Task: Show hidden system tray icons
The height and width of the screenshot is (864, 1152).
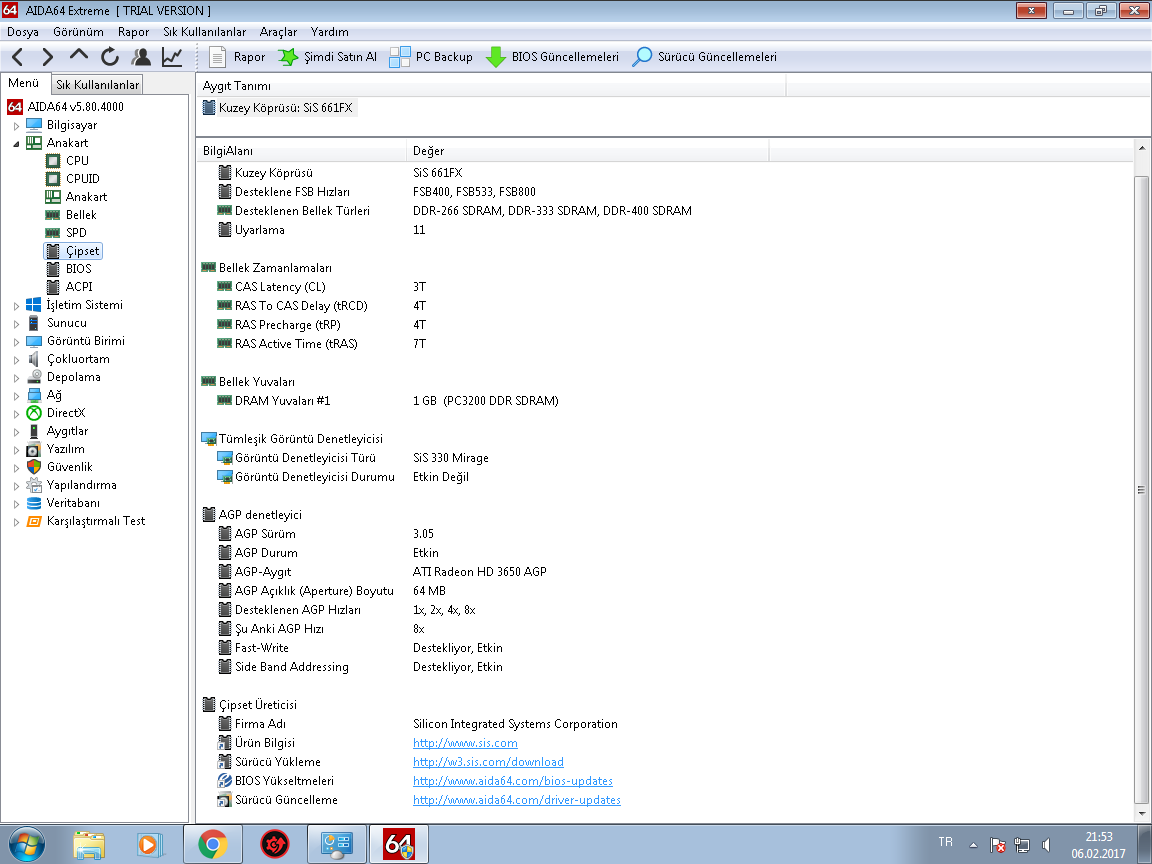Action: (x=973, y=845)
